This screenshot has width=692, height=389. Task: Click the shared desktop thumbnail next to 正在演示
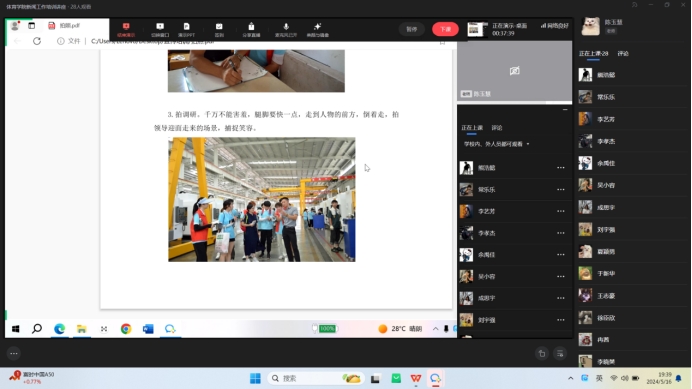[x=478, y=29]
